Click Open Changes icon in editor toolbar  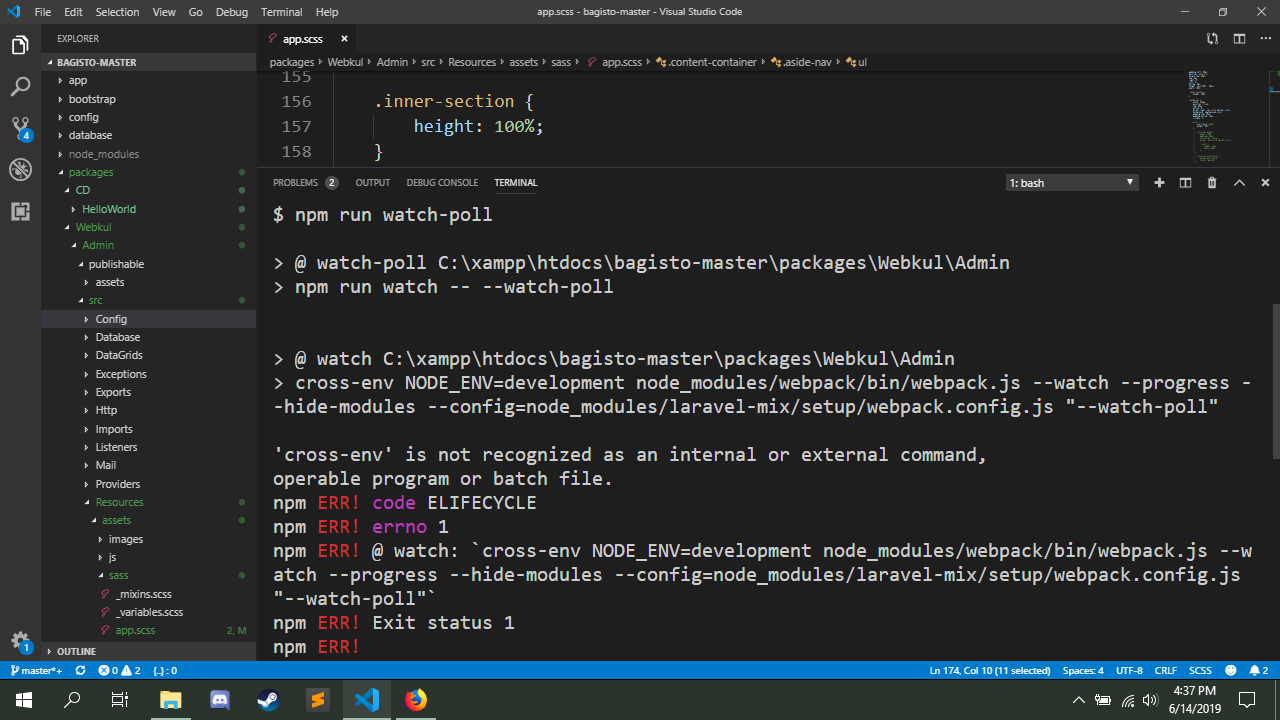(1212, 39)
